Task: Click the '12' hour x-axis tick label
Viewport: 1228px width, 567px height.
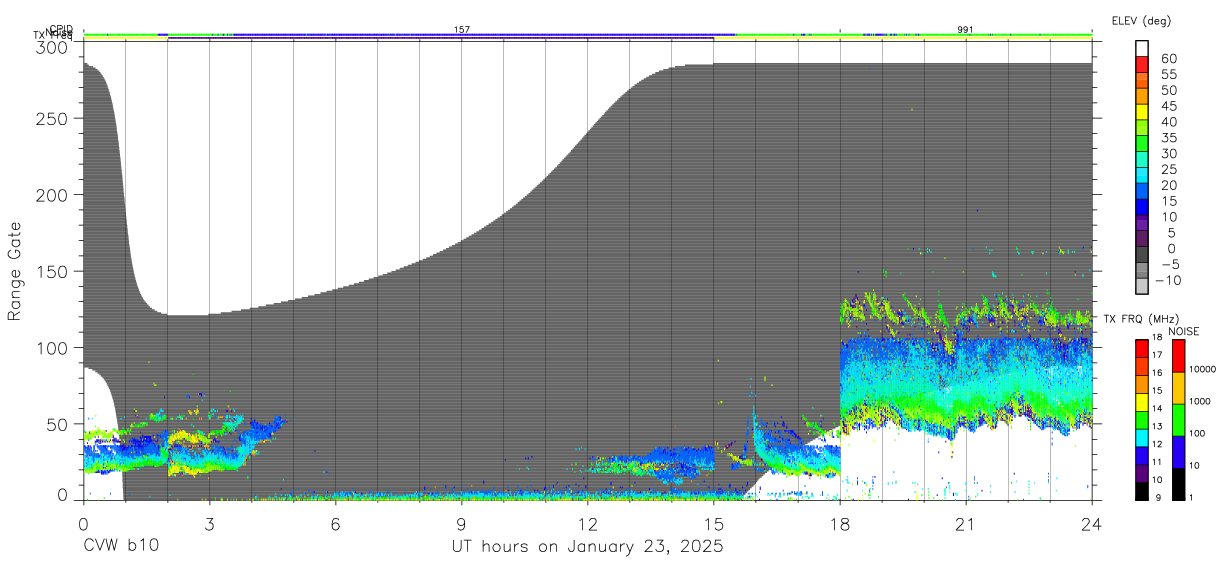Action: 588,523
